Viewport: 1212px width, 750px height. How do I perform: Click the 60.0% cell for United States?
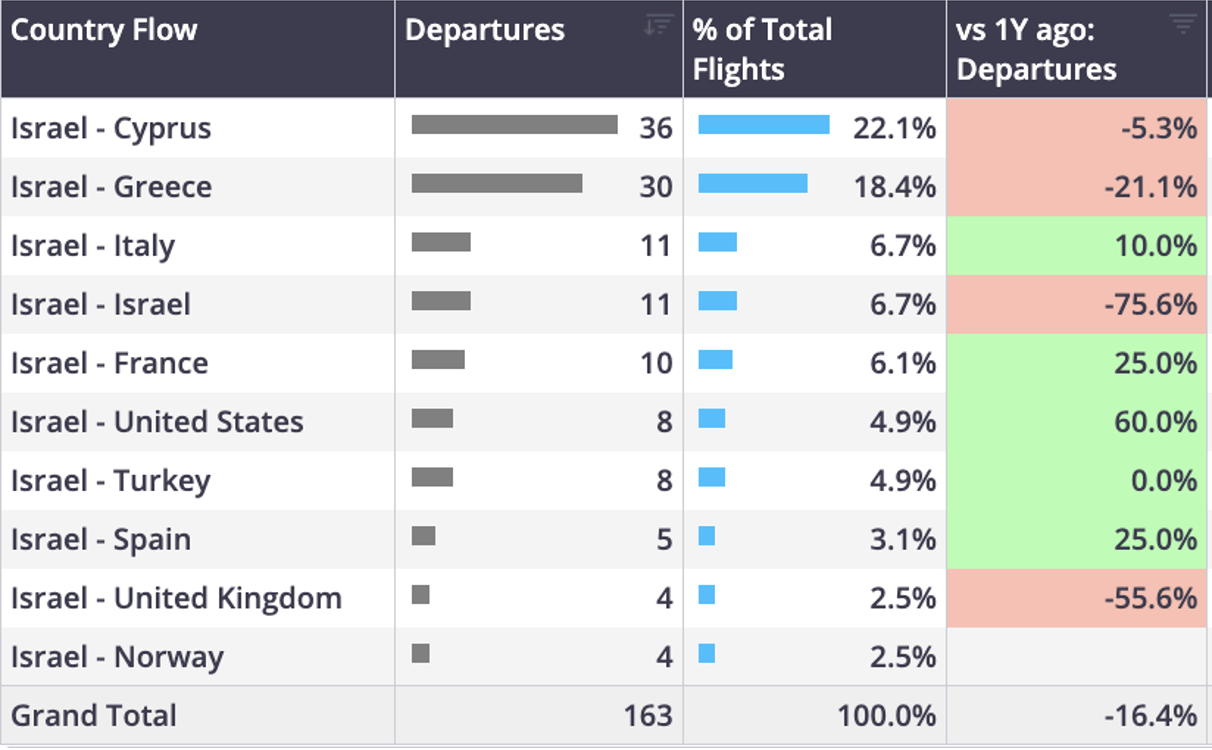1077,422
